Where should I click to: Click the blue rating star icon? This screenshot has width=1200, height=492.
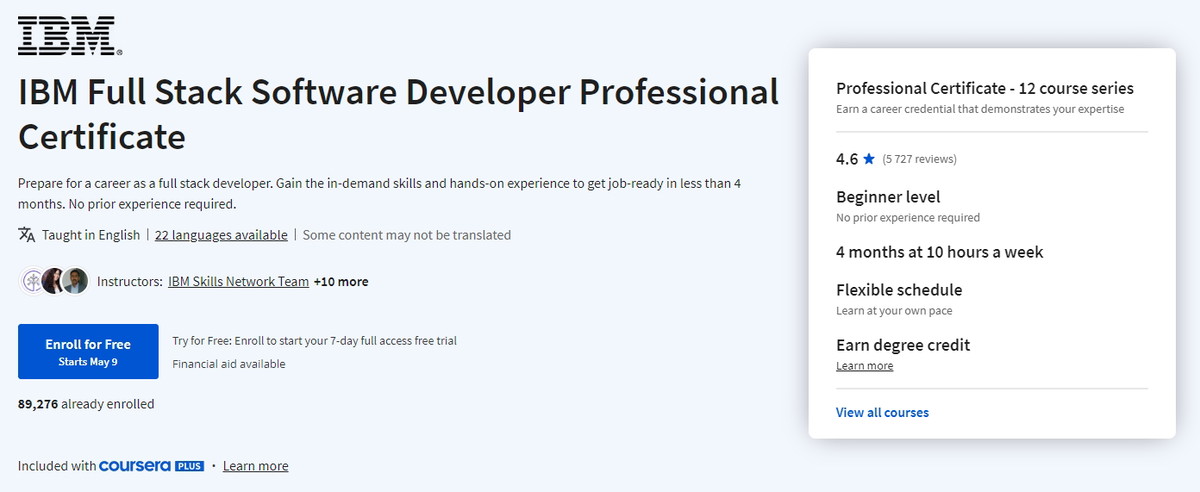[869, 159]
